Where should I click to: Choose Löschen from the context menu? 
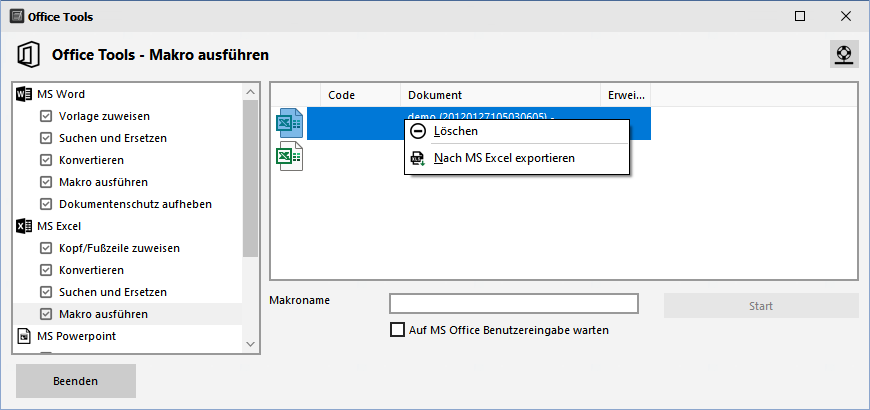pyautogui.click(x=517, y=131)
